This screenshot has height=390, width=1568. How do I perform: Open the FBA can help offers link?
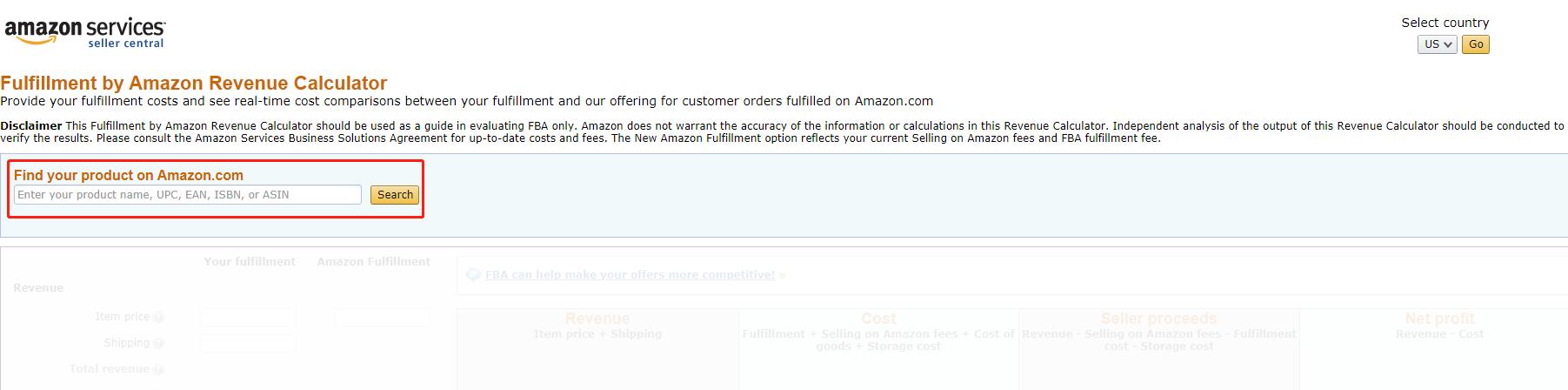[x=630, y=275]
